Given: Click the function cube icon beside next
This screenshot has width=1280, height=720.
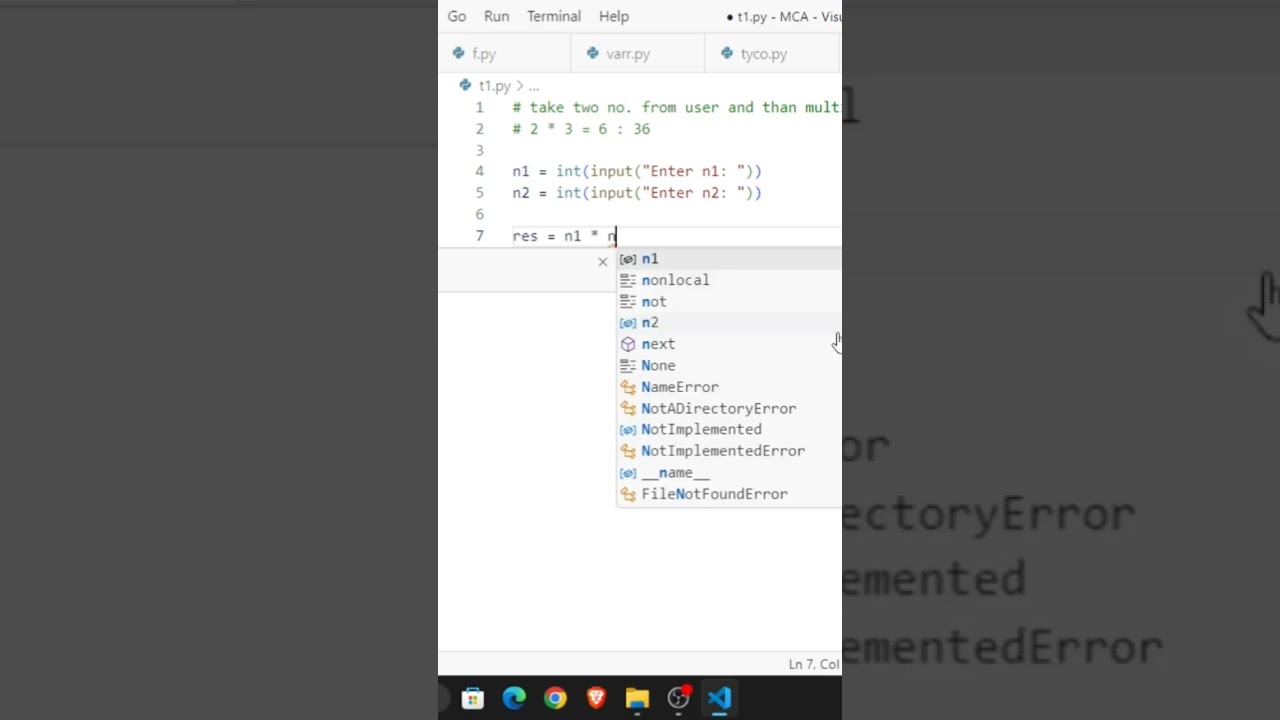Looking at the screenshot, I should click(x=628, y=344).
